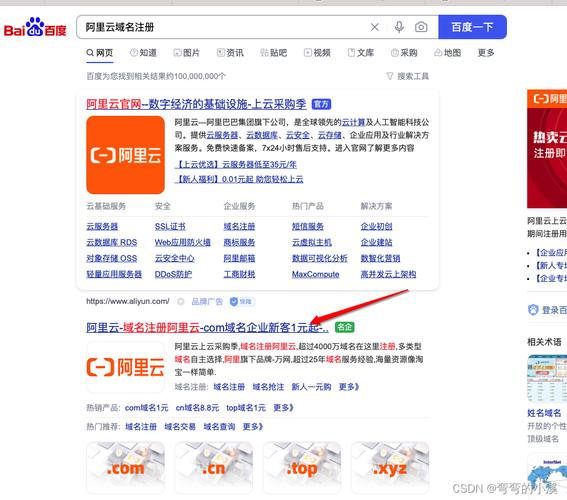Image resolution: width=567 pixels, height=500 pixels.
Task: Click the 官方 badge icon
Action: pyautogui.click(x=321, y=104)
